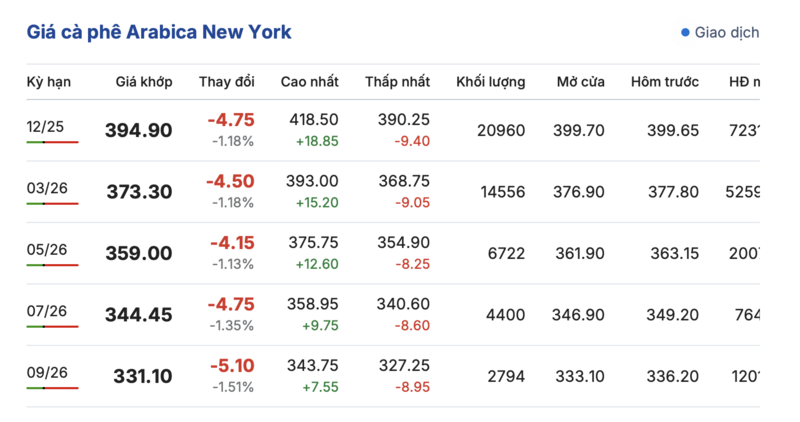Click the Khối lượng column header
This screenshot has height=422, width=800.
pos(490,82)
